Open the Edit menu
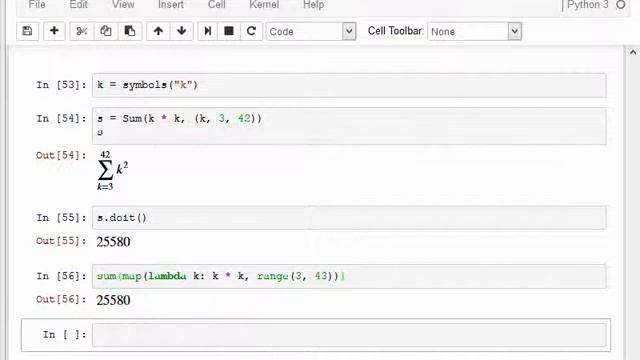 point(78,5)
